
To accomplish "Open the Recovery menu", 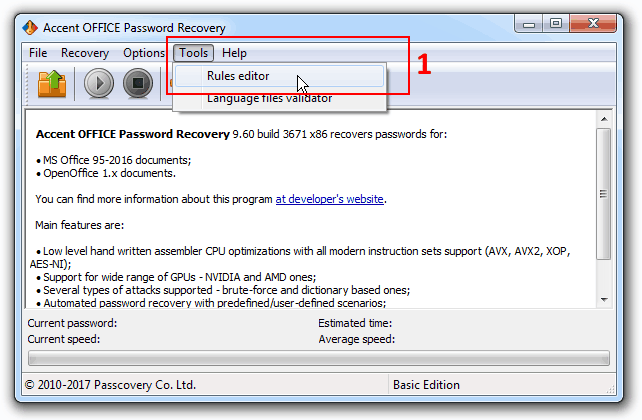I will [85, 53].
